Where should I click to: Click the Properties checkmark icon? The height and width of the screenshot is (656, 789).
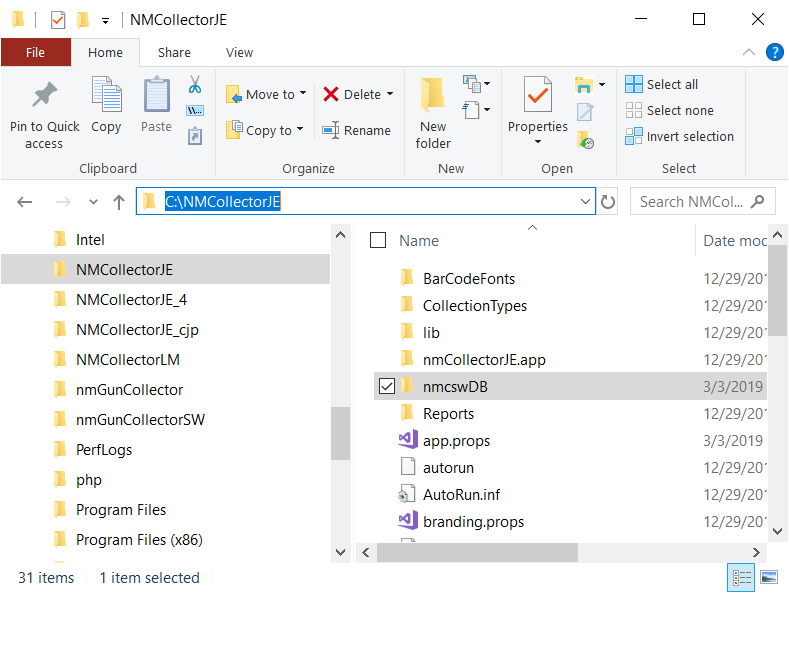(537, 94)
